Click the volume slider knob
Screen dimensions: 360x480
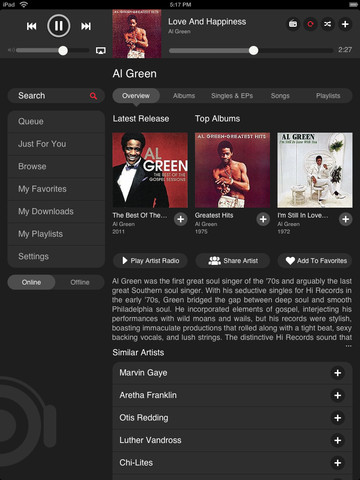point(63,51)
